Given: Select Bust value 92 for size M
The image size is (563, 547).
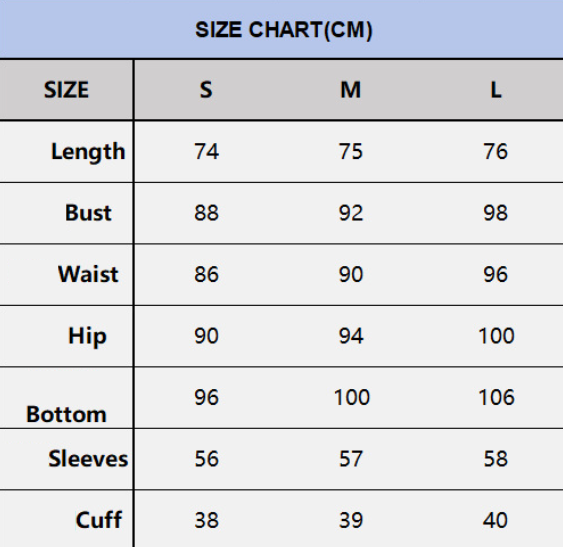Looking at the screenshot, I should click(351, 213).
